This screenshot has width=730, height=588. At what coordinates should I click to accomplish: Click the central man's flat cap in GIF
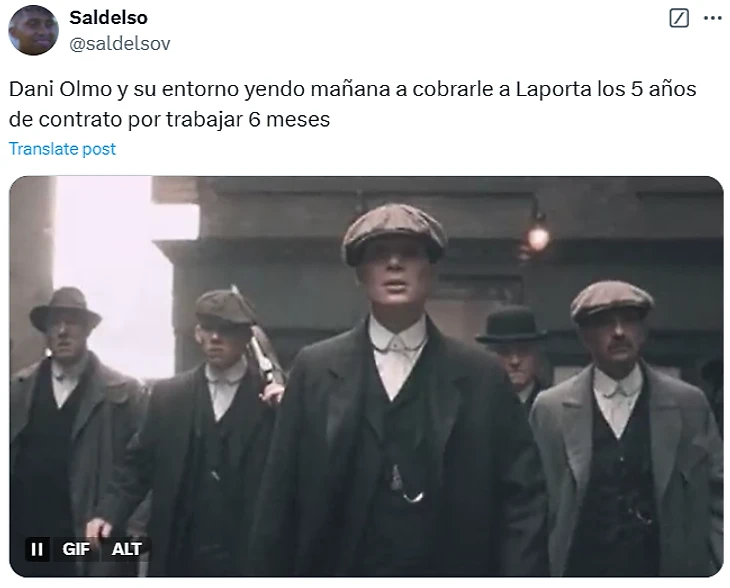tap(394, 234)
